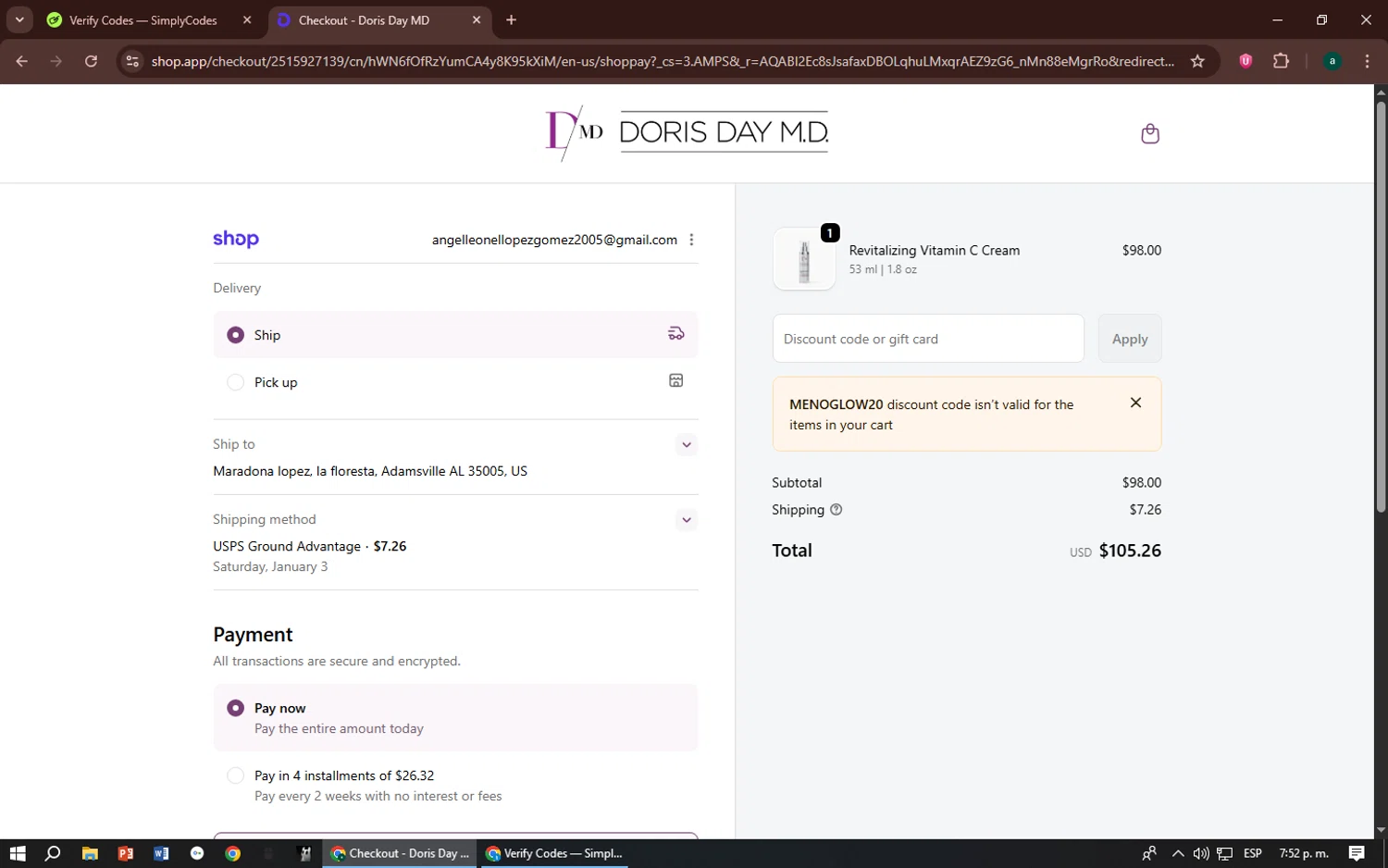Click the ESP language indicator
The height and width of the screenshot is (868, 1388).
tap(1253, 853)
